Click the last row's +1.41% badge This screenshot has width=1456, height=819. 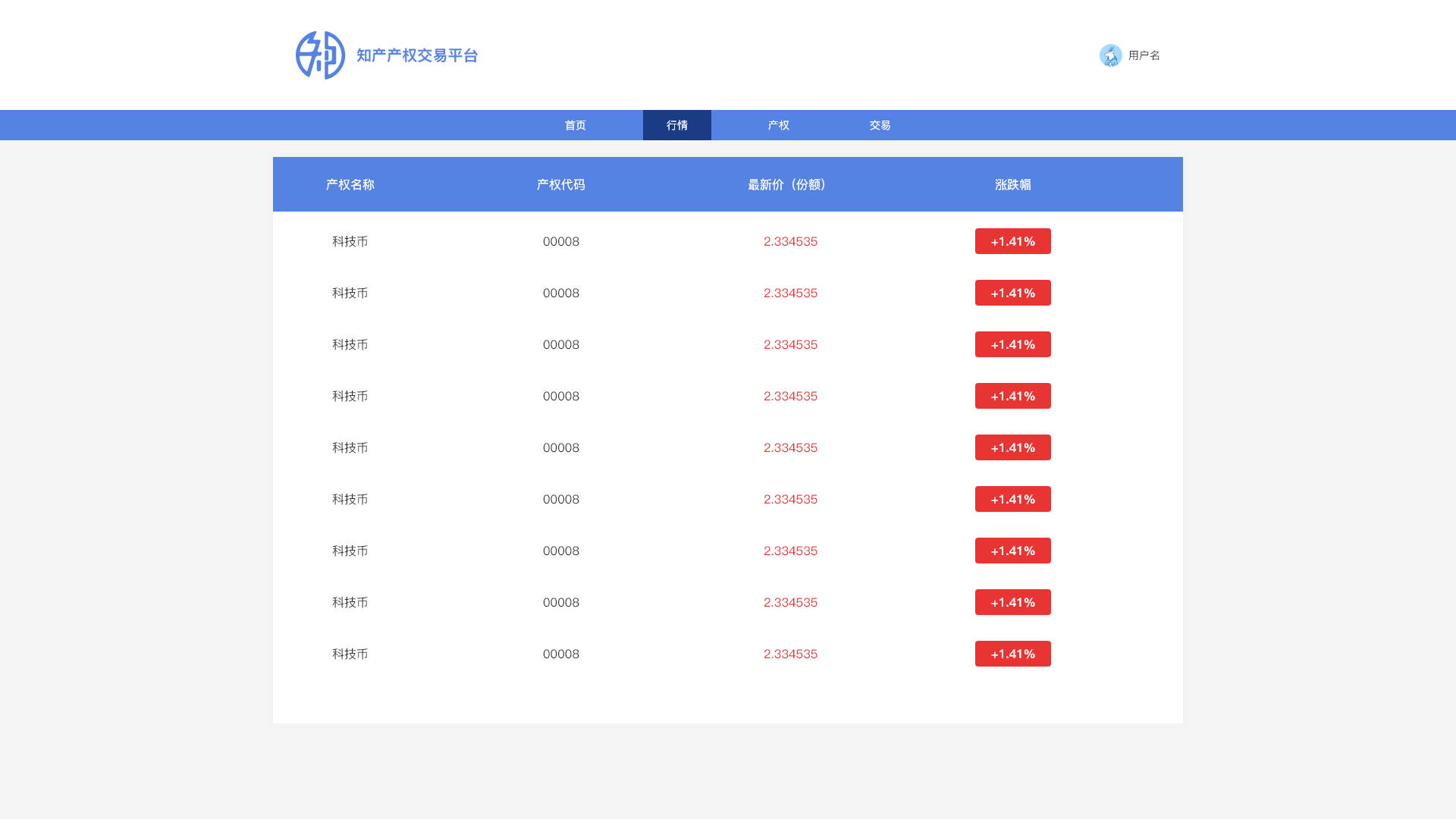click(1012, 654)
